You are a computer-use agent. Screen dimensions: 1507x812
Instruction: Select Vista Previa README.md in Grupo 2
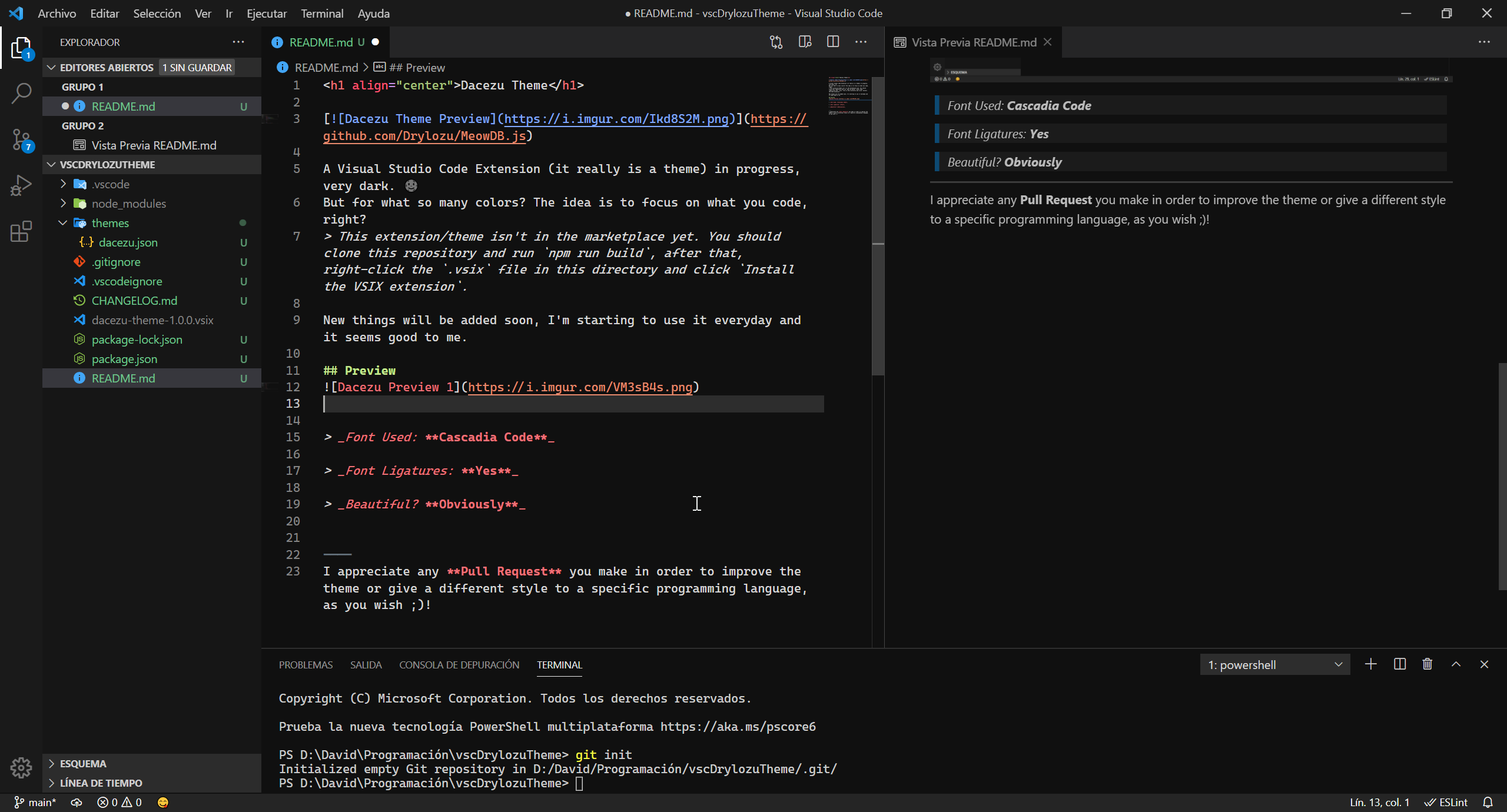tap(152, 145)
